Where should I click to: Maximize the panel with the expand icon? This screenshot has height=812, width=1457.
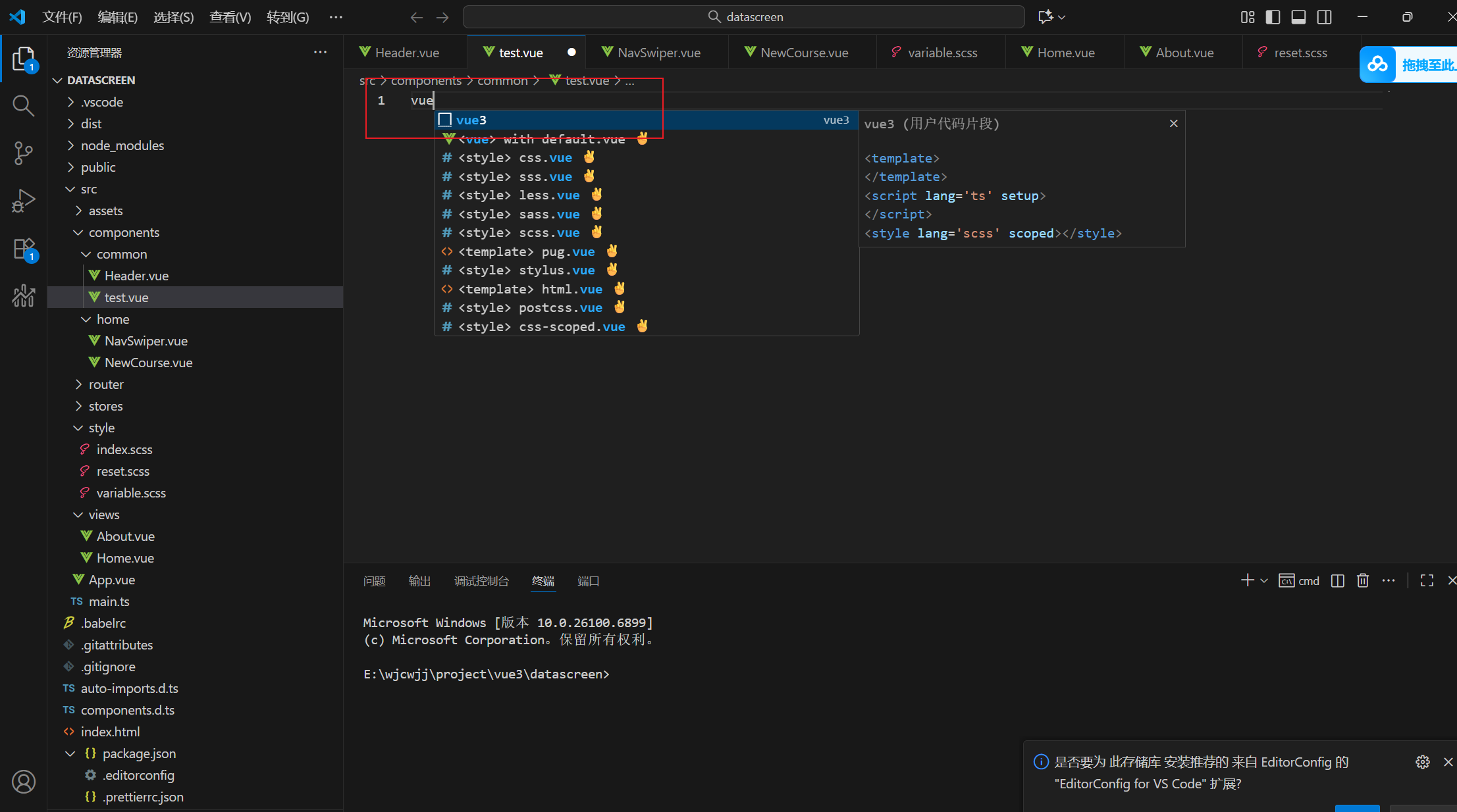click(1427, 580)
